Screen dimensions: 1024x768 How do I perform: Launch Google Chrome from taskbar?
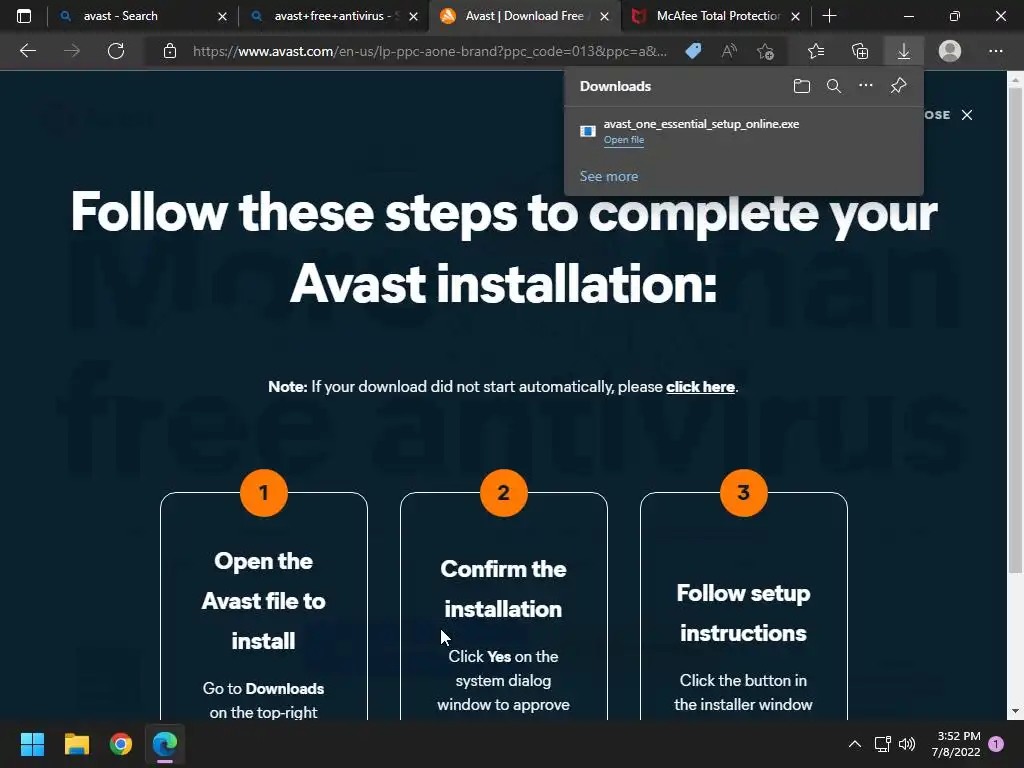(121, 744)
